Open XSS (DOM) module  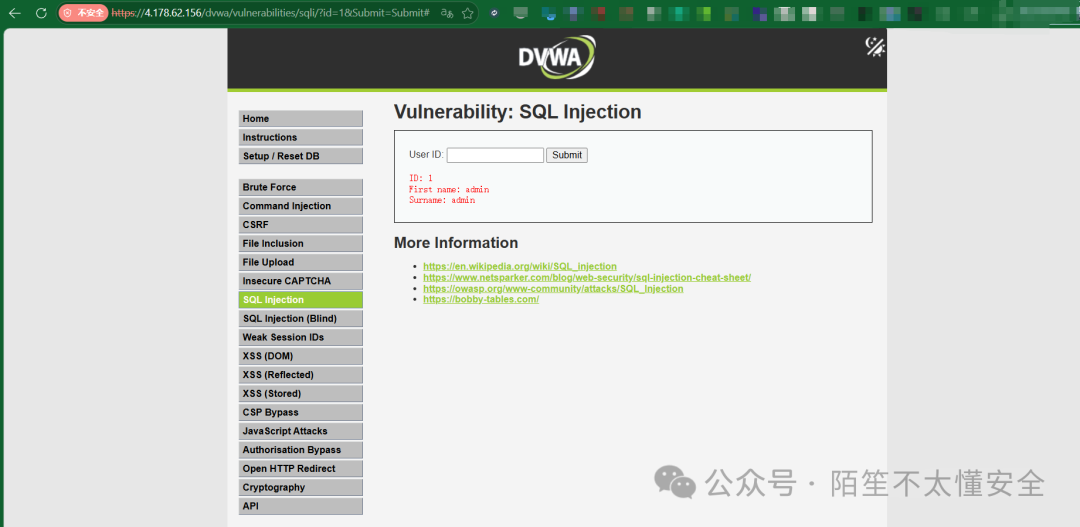click(300, 356)
